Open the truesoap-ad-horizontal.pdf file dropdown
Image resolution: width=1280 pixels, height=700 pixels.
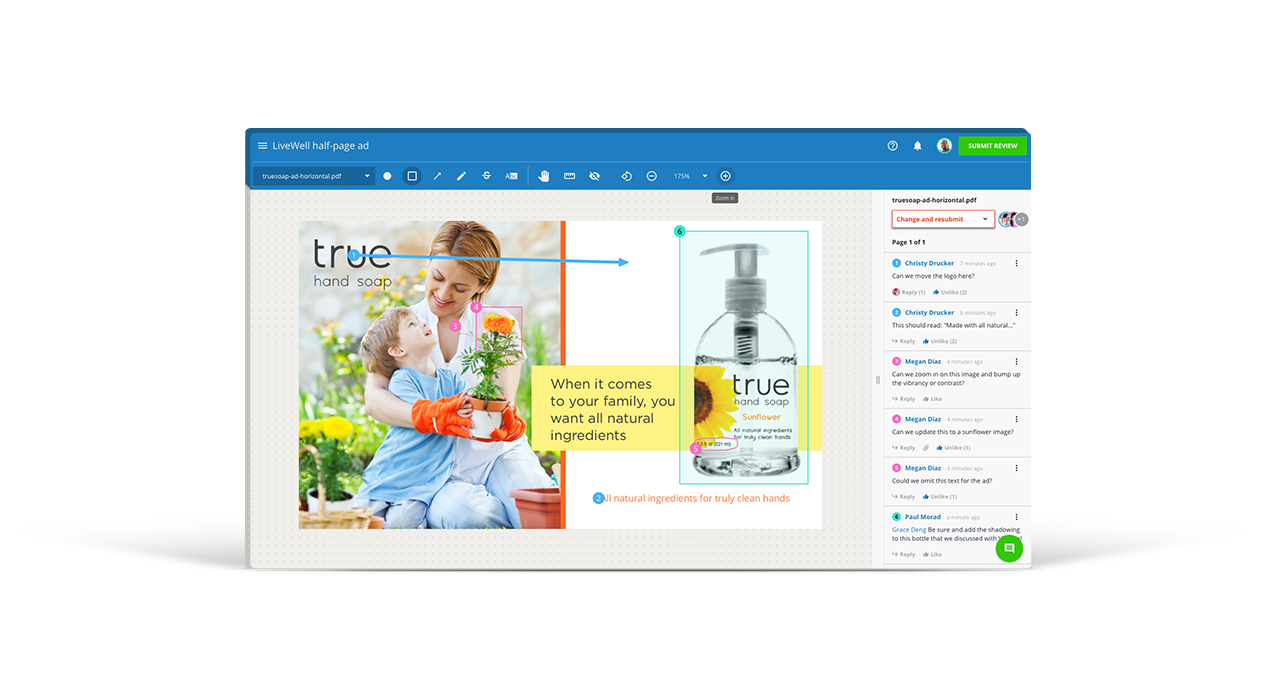pos(313,176)
